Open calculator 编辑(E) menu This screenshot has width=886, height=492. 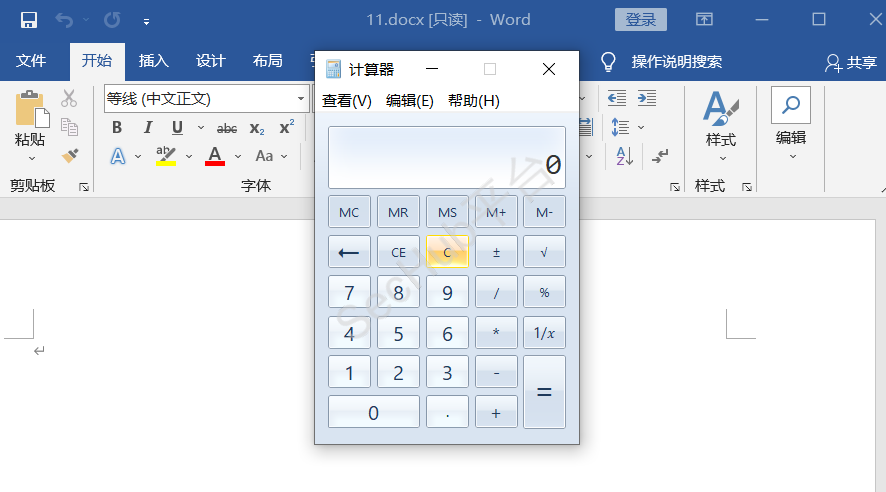click(410, 101)
